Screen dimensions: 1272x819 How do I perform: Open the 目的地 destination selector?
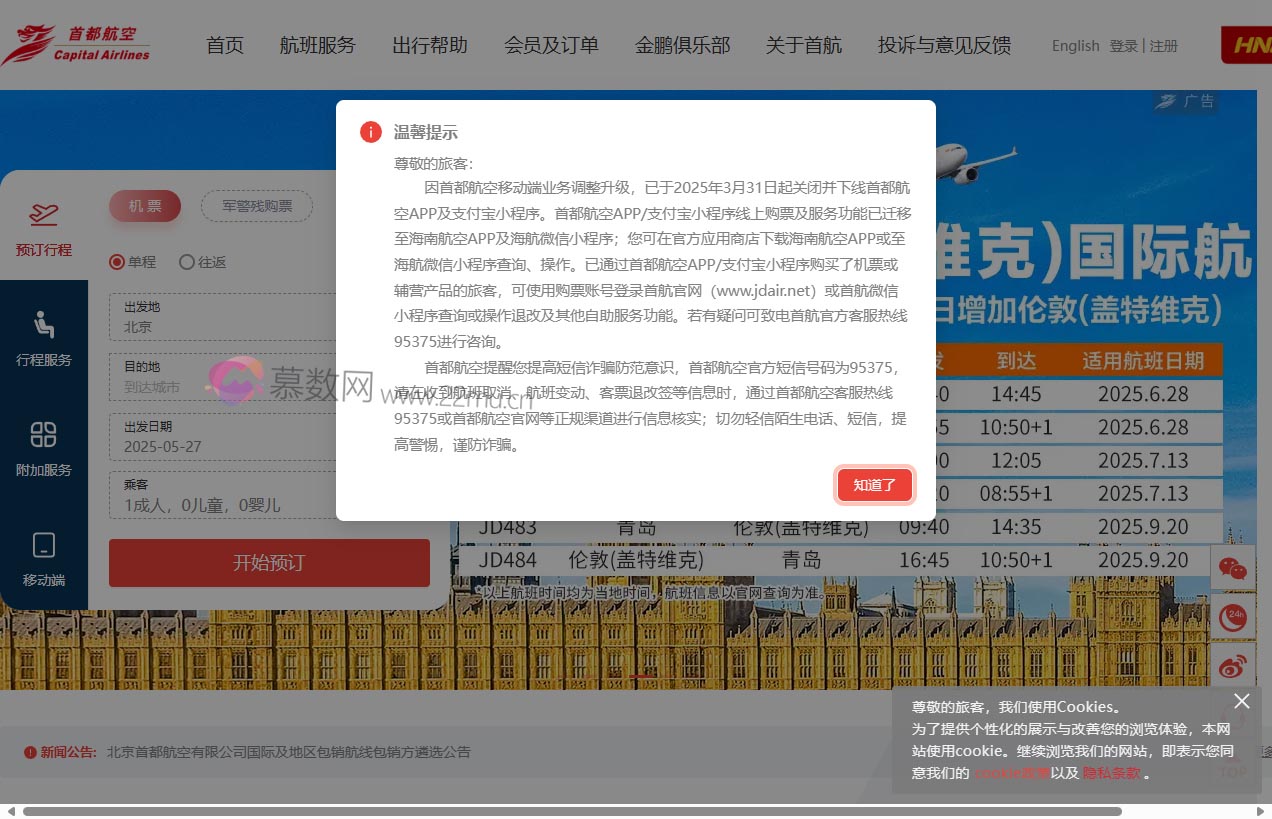(269, 375)
